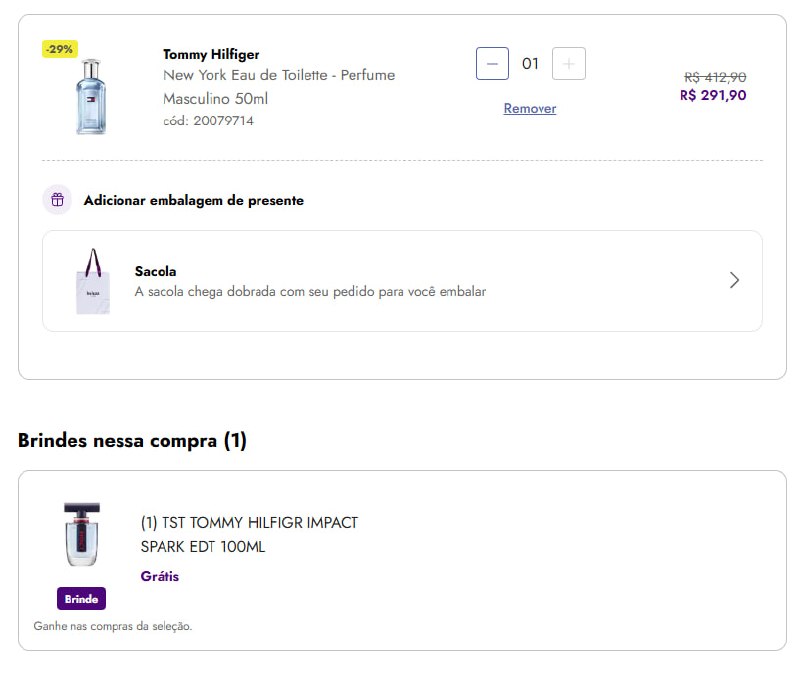The image size is (800, 677).
Task: Increase quantity with the plus button
Action: pos(568,64)
